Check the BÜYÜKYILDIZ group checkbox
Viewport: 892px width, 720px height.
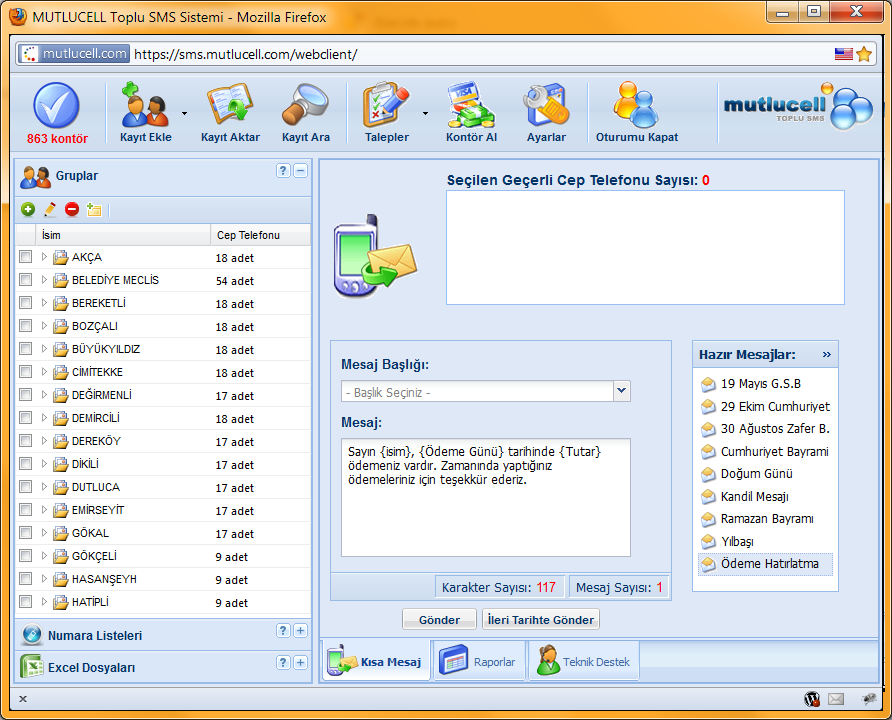[26, 349]
